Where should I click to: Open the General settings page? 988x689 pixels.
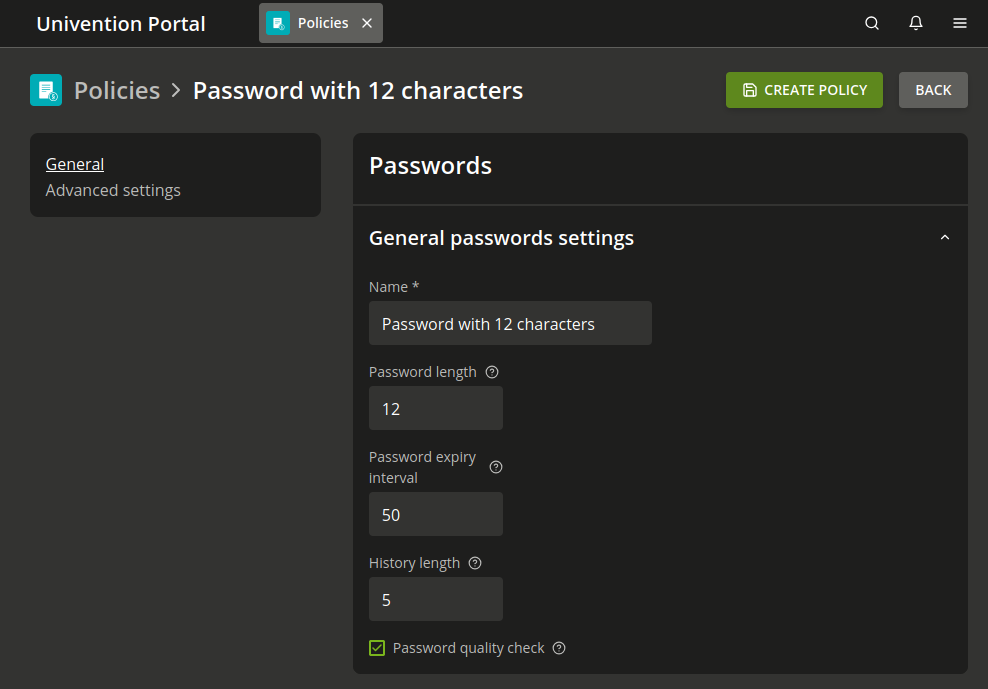75,164
